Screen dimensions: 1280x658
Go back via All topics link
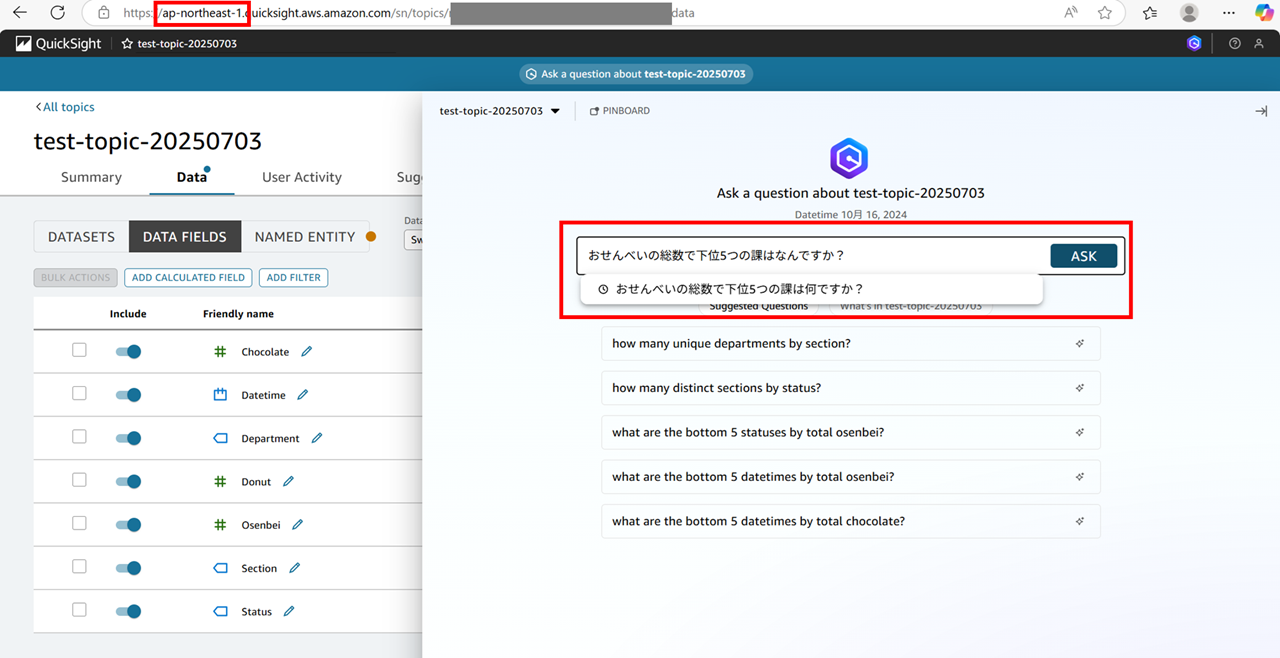(x=65, y=107)
